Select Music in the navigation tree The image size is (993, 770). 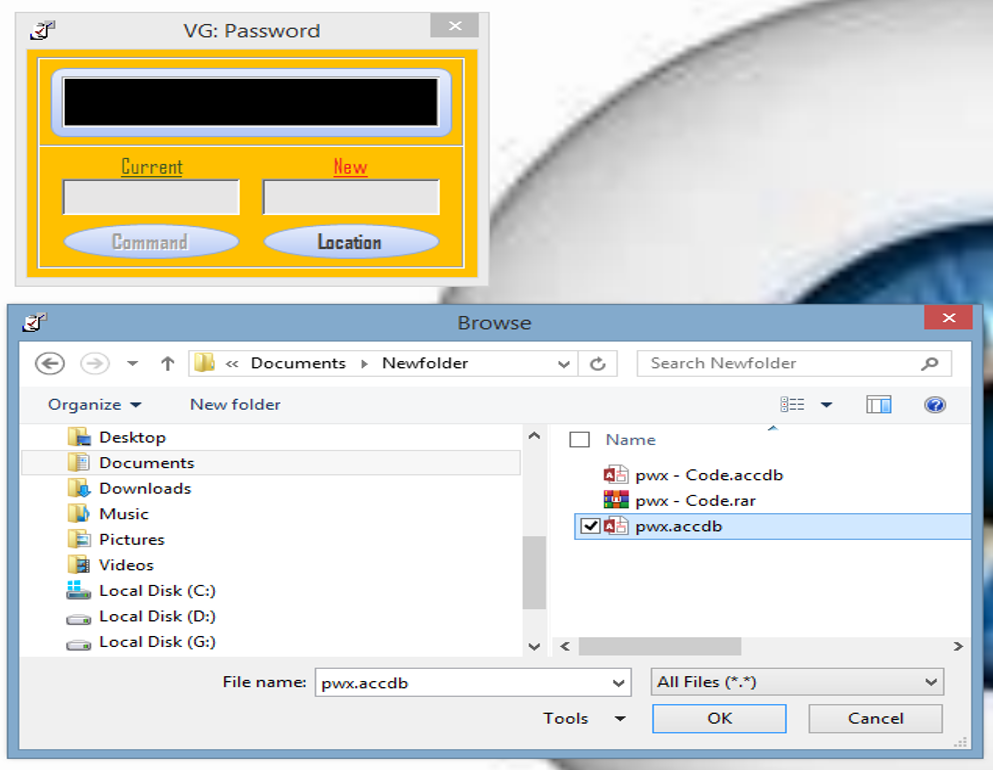pyautogui.click(x=123, y=514)
